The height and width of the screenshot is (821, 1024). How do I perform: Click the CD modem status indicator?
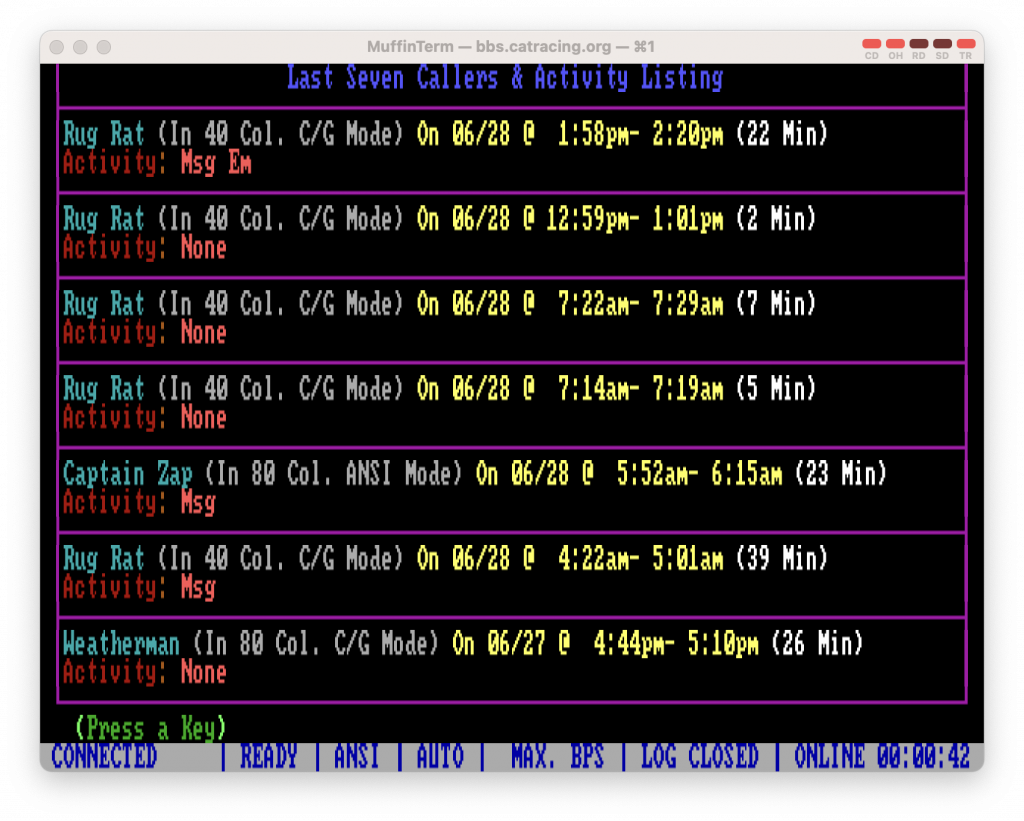tap(871, 44)
